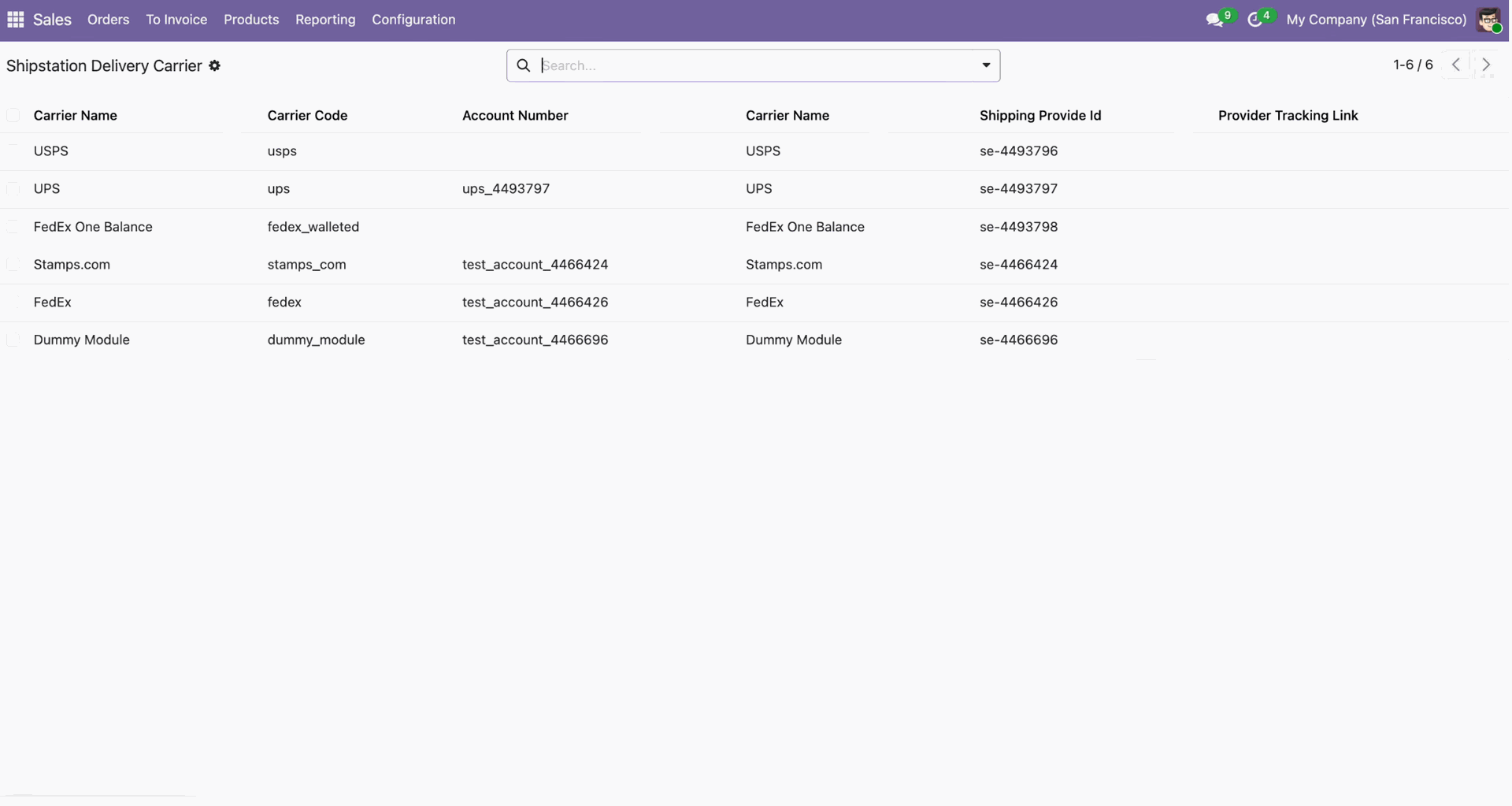1512x806 pixels.
Task: Toggle the select-all checkbox in header
Action: click(x=13, y=116)
